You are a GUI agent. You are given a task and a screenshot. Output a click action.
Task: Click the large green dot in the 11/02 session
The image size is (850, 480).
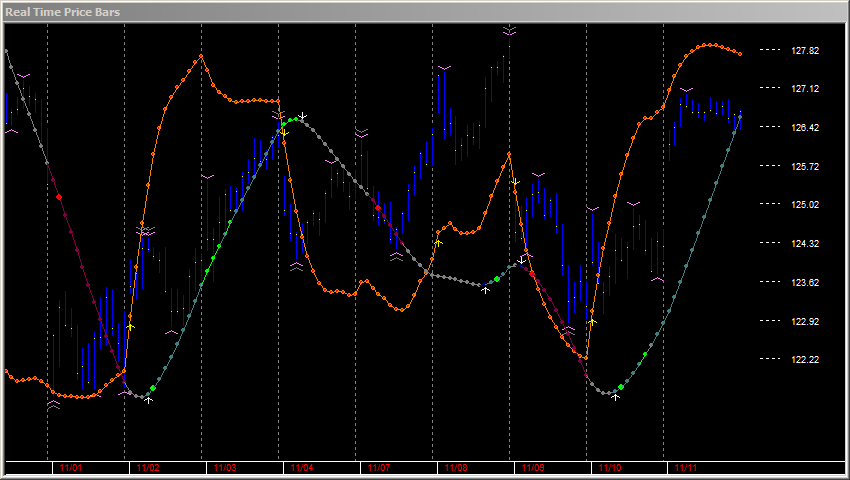[x=153, y=388]
